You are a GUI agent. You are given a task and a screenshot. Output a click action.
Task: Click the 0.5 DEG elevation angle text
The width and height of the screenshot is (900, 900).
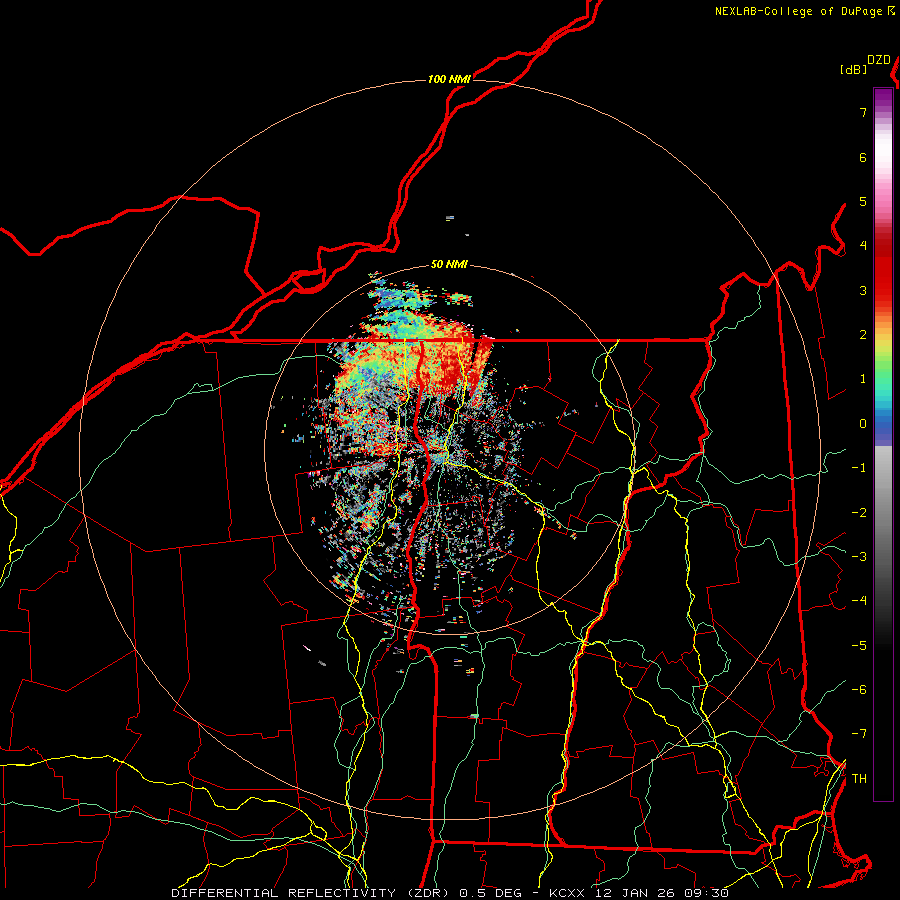[491, 893]
